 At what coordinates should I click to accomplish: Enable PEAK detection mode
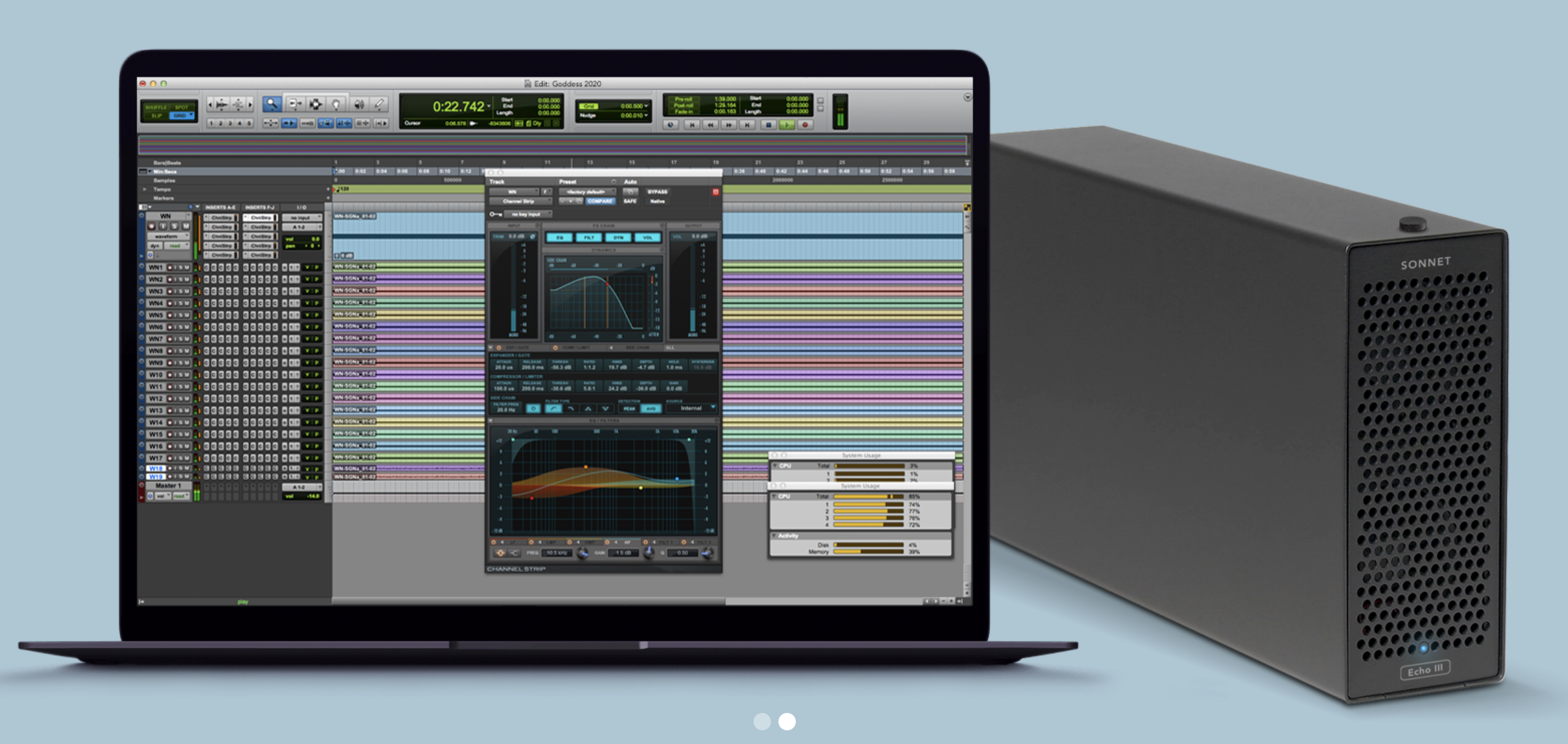629,409
